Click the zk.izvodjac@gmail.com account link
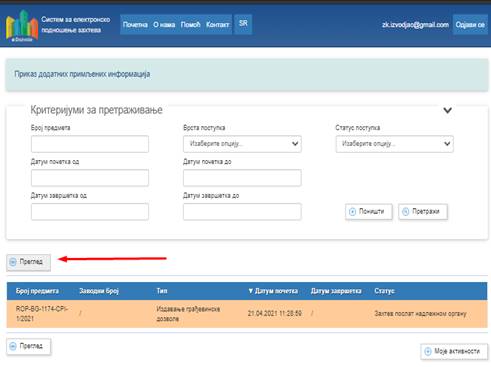Screen dimensions: 491x367 415,25
